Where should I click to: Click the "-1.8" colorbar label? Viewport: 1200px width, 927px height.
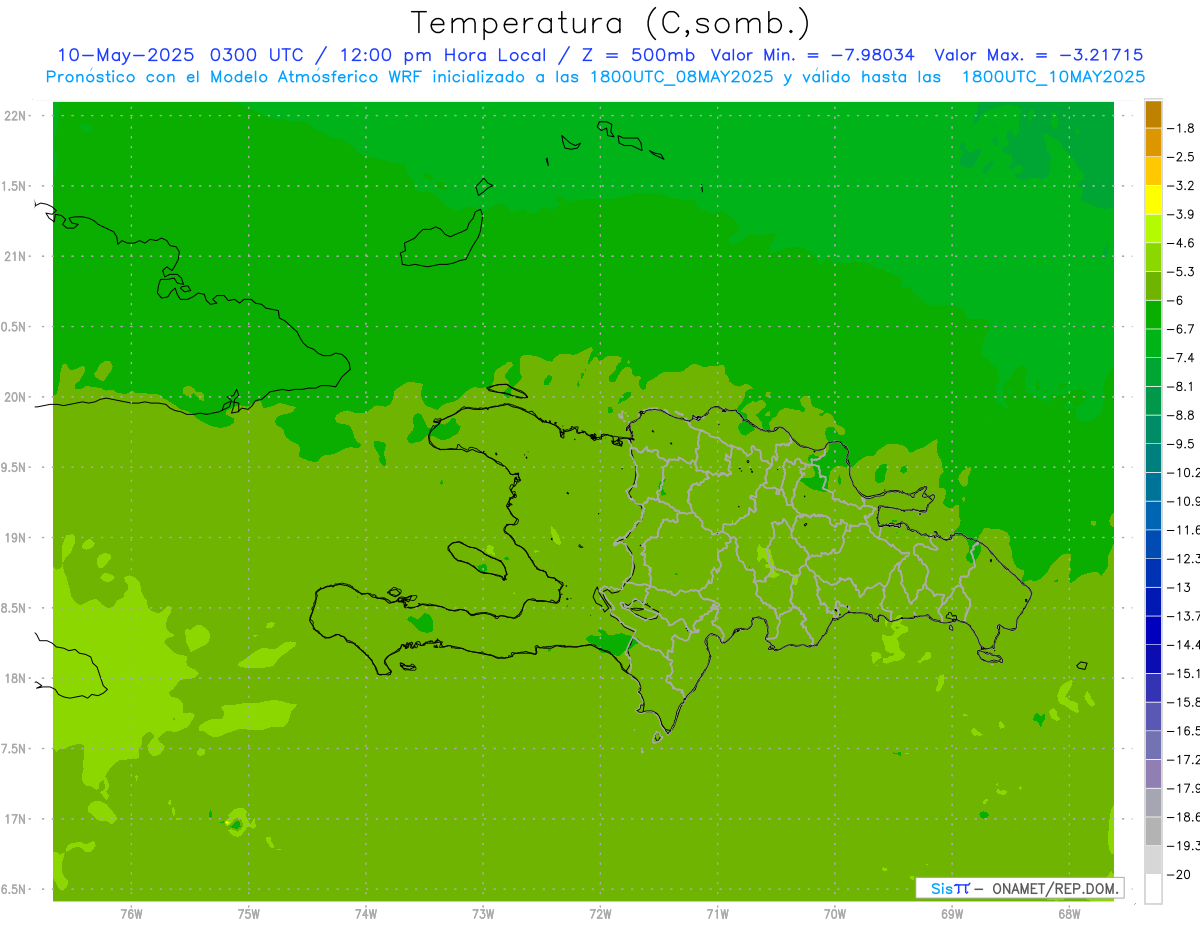[1183, 128]
